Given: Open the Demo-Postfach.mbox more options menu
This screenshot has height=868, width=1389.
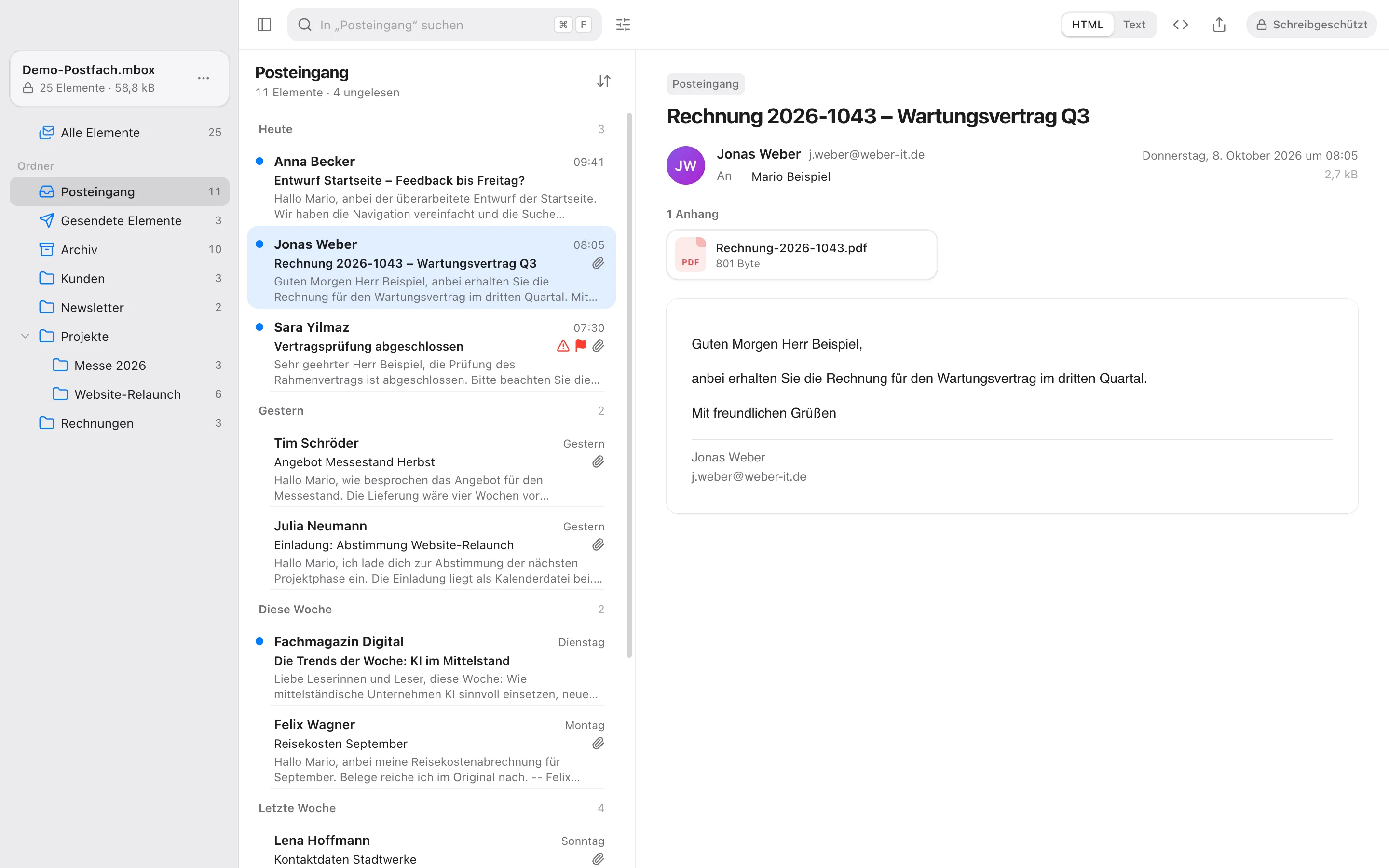Looking at the screenshot, I should click(x=203, y=78).
